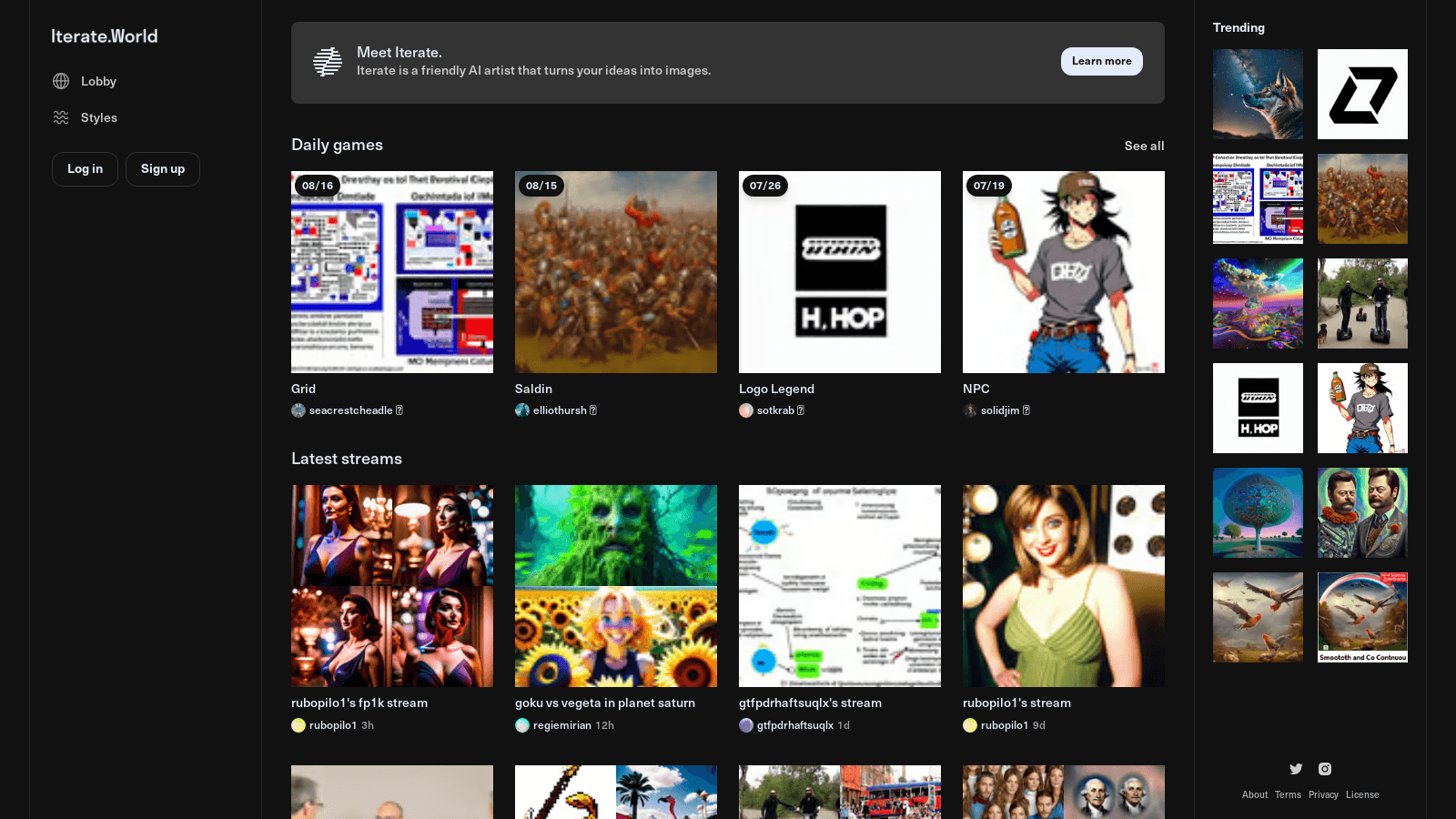
Task: Click See all daily games
Action: tap(1144, 146)
